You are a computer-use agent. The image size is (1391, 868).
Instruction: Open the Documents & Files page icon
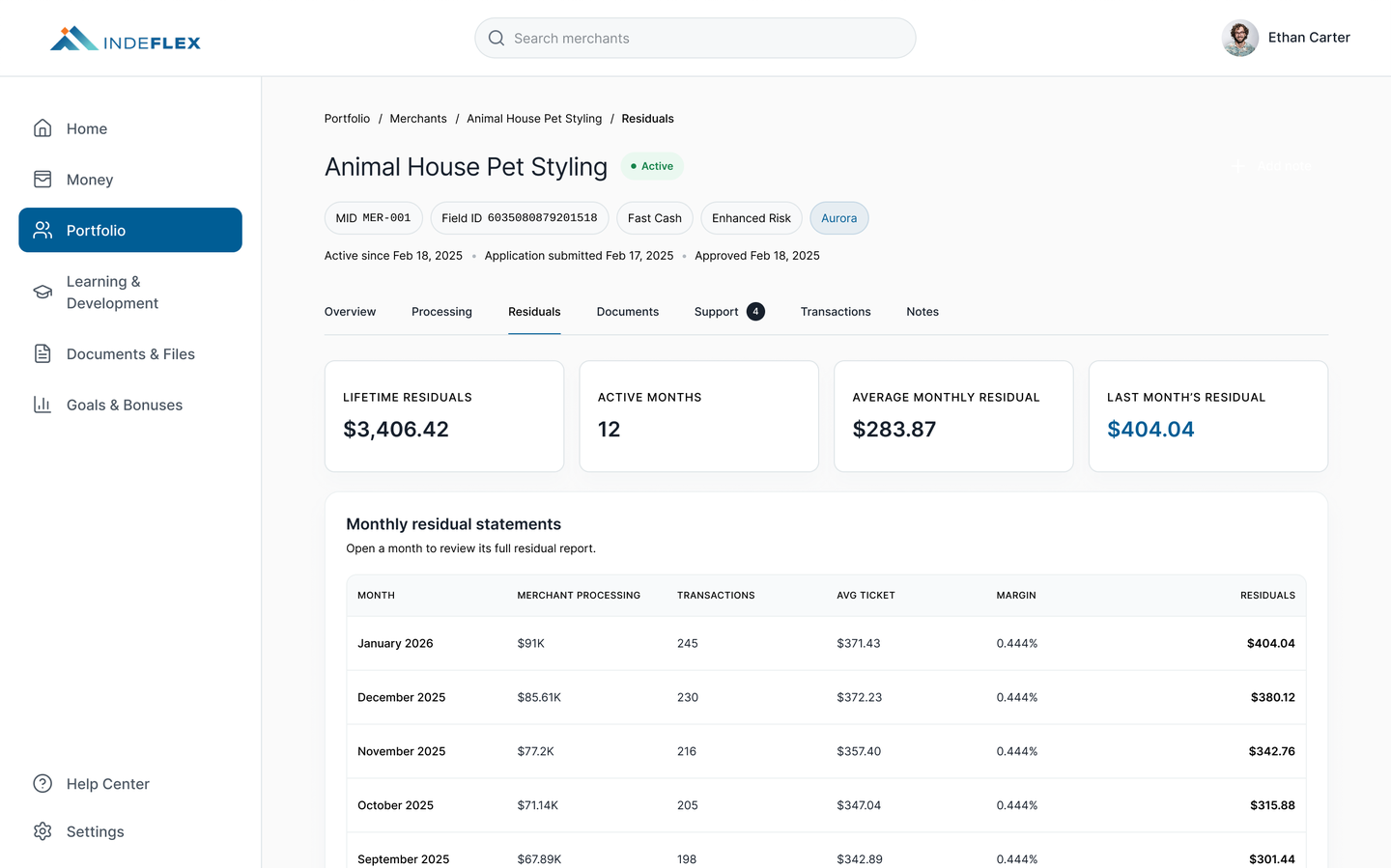coord(43,353)
